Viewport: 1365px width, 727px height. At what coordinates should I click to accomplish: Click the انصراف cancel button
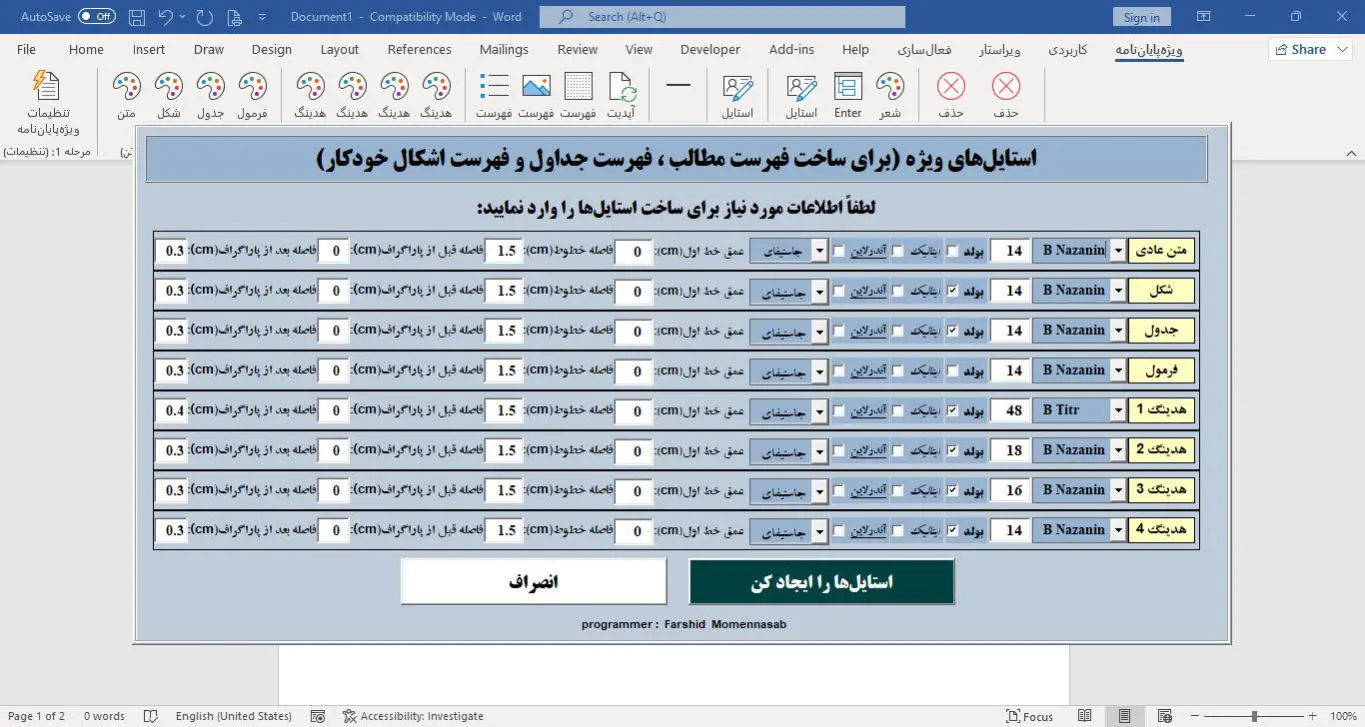pos(534,581)
